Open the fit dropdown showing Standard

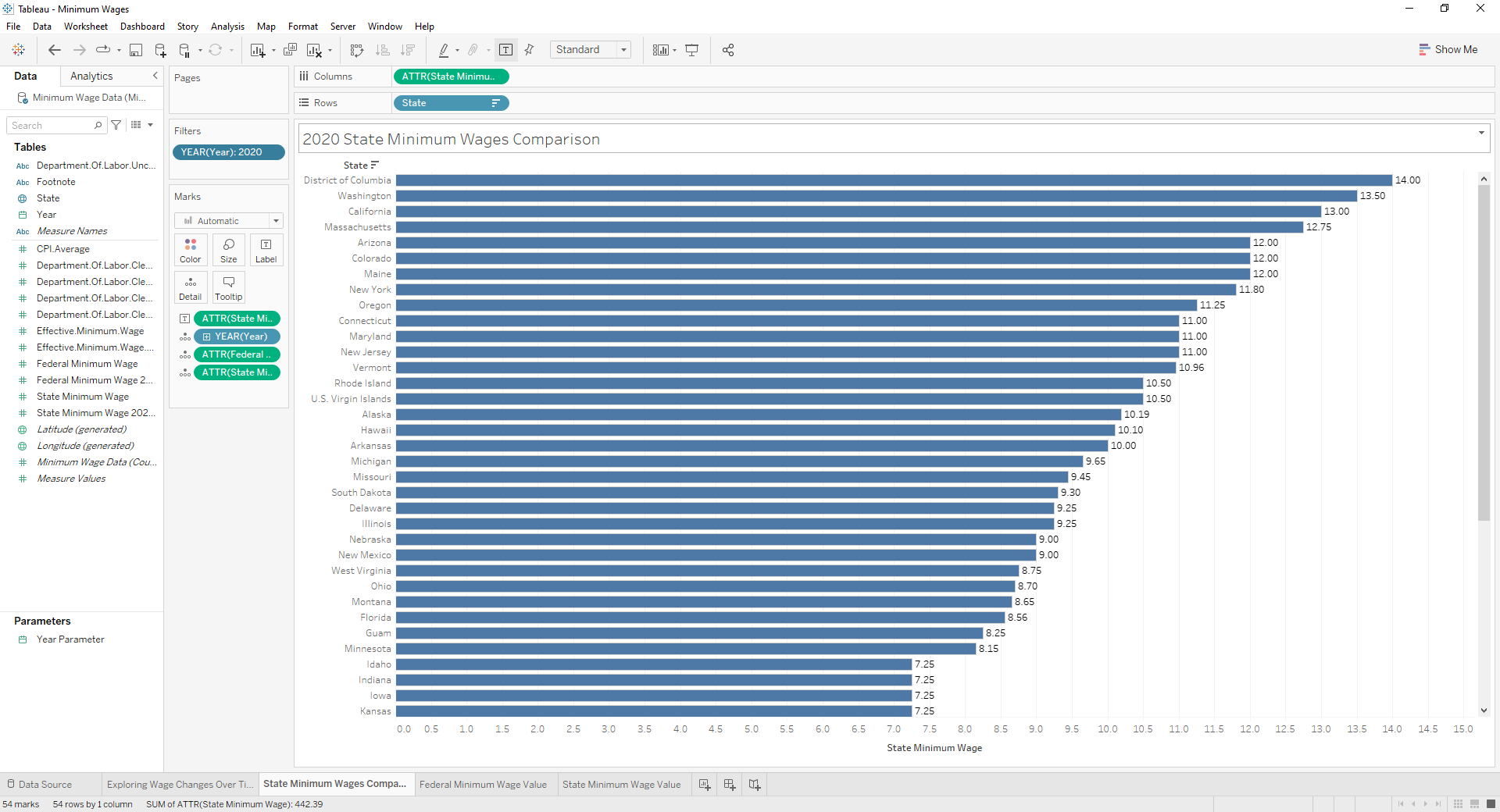pos(590,49)
